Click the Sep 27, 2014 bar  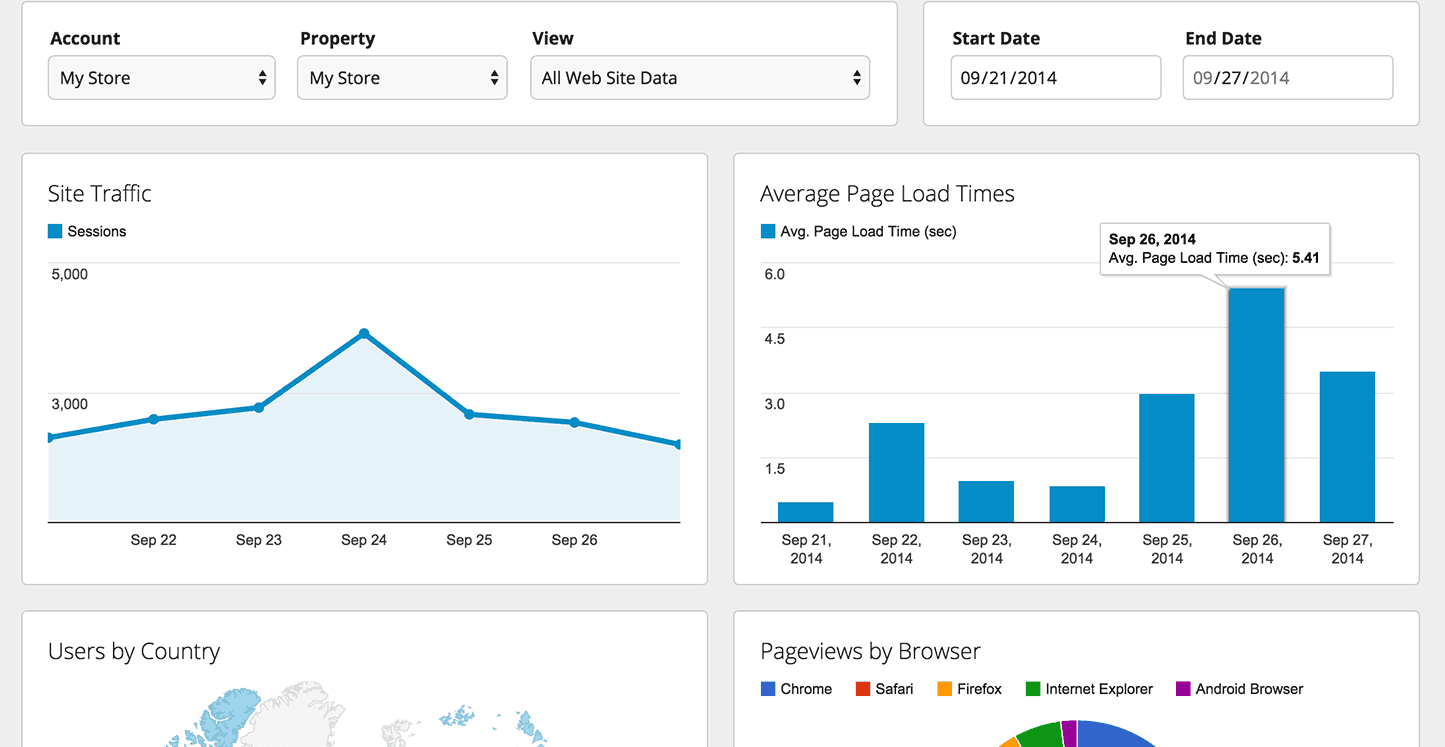pos(1347,447)
